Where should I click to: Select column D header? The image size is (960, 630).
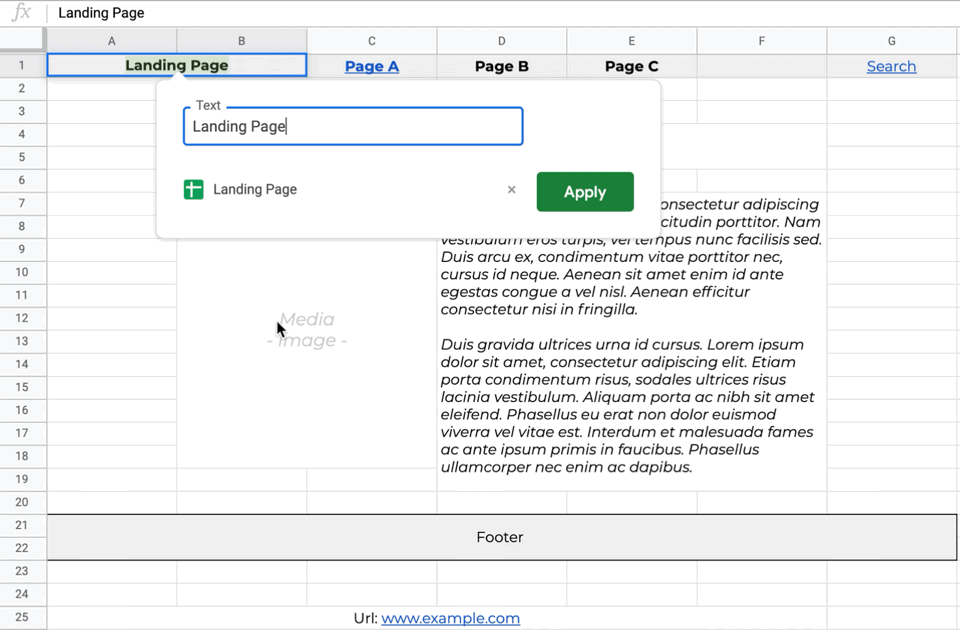[x=501, y=41]
